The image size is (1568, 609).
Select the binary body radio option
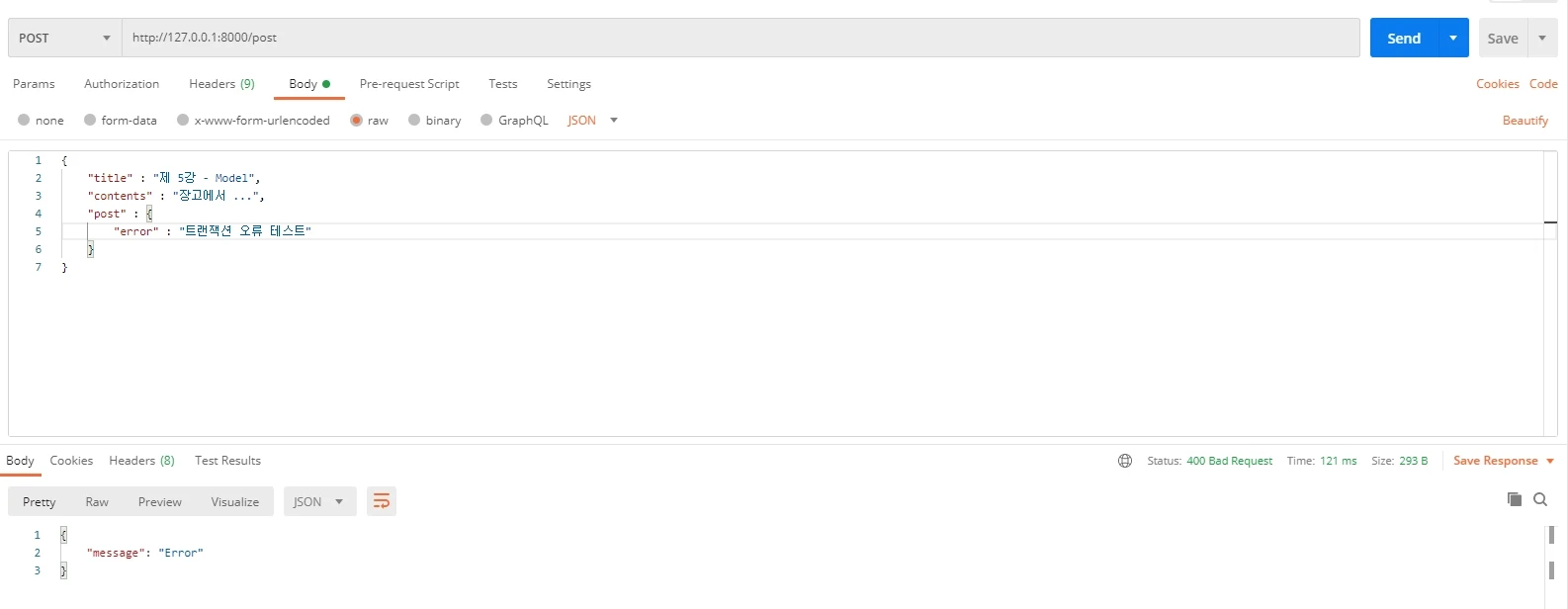pos(414,121)
